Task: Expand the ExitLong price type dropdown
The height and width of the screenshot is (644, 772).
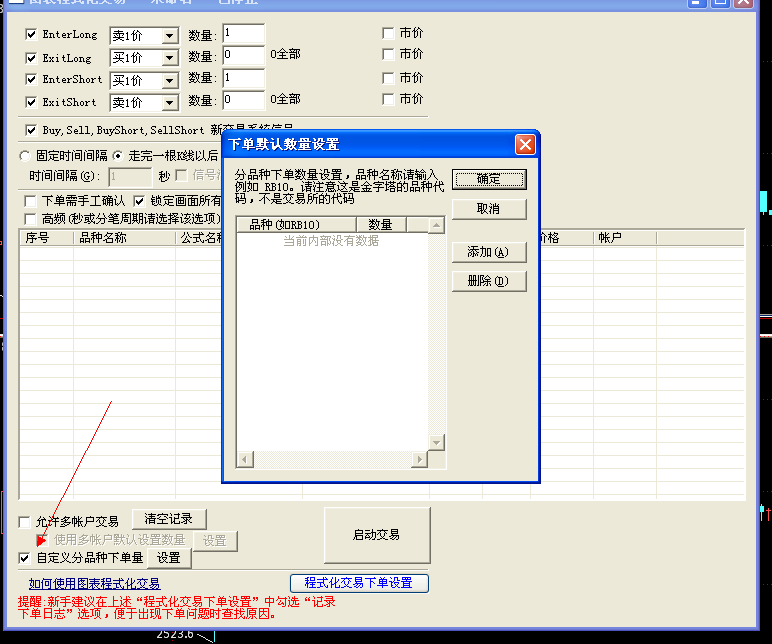Action: coord(169,59)
